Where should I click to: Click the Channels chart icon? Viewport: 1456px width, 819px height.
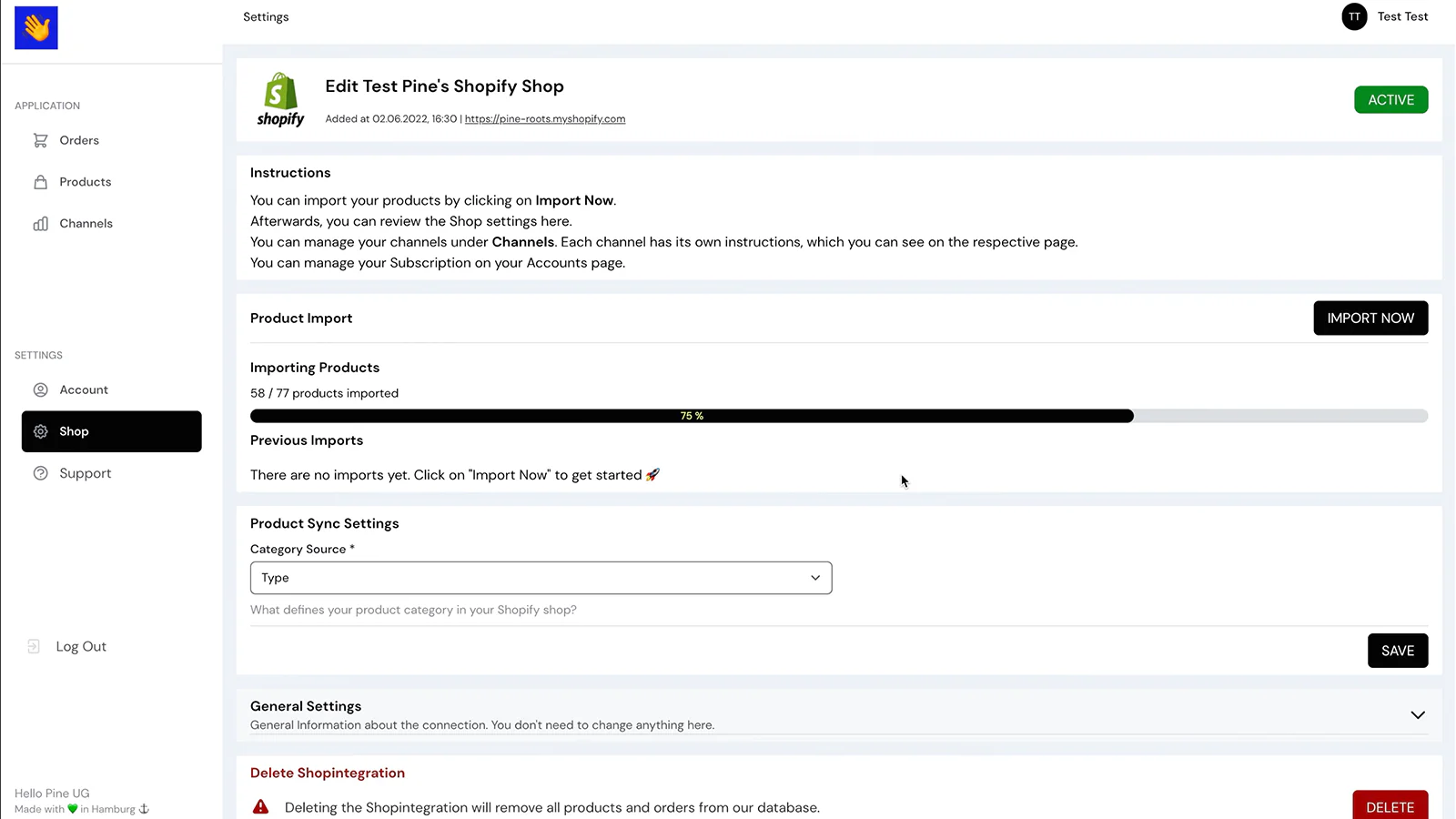(40, 224)
